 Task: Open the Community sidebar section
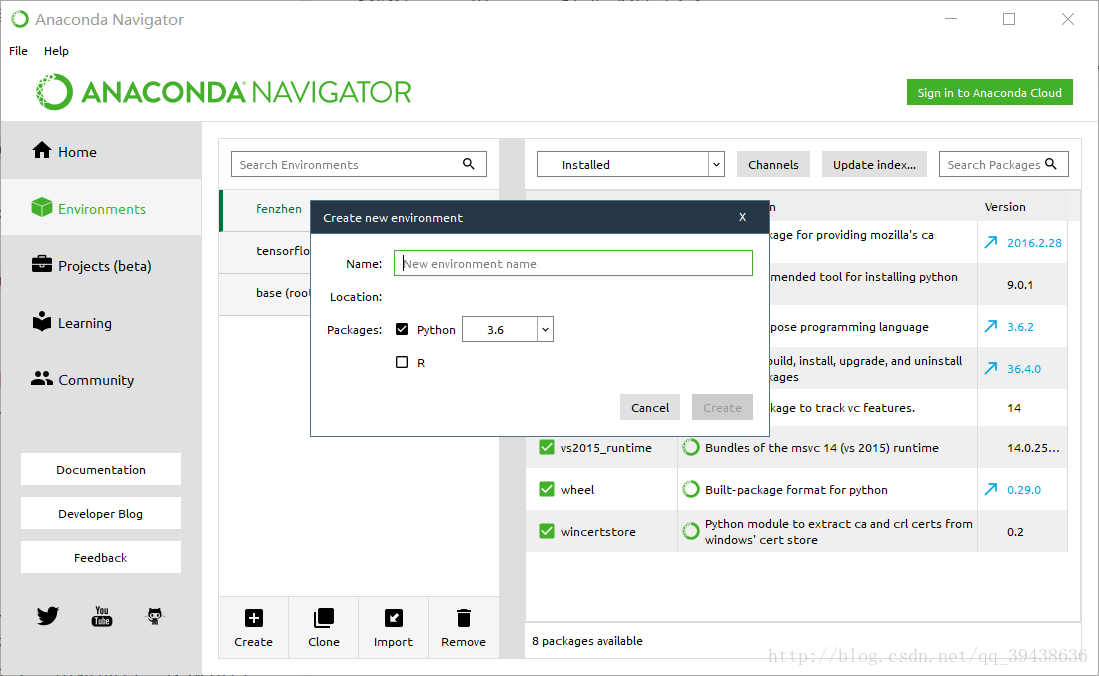[101, 379]
